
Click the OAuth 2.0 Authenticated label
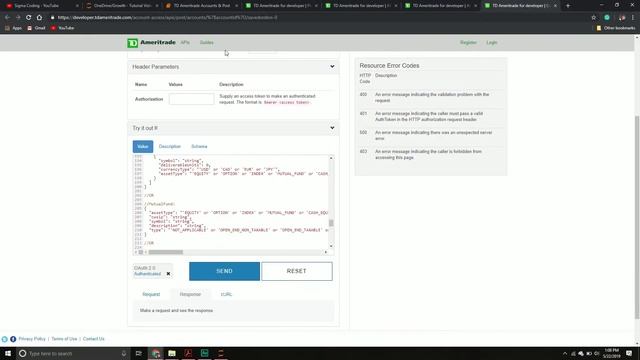(x=147, y=271)
